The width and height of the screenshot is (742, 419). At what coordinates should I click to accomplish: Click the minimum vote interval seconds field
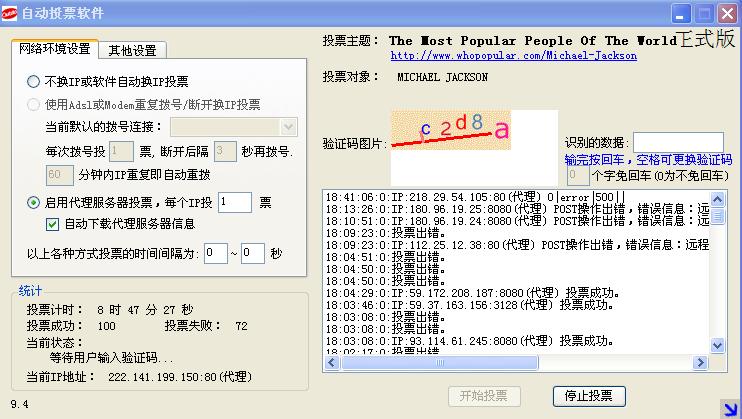point(215,253)
